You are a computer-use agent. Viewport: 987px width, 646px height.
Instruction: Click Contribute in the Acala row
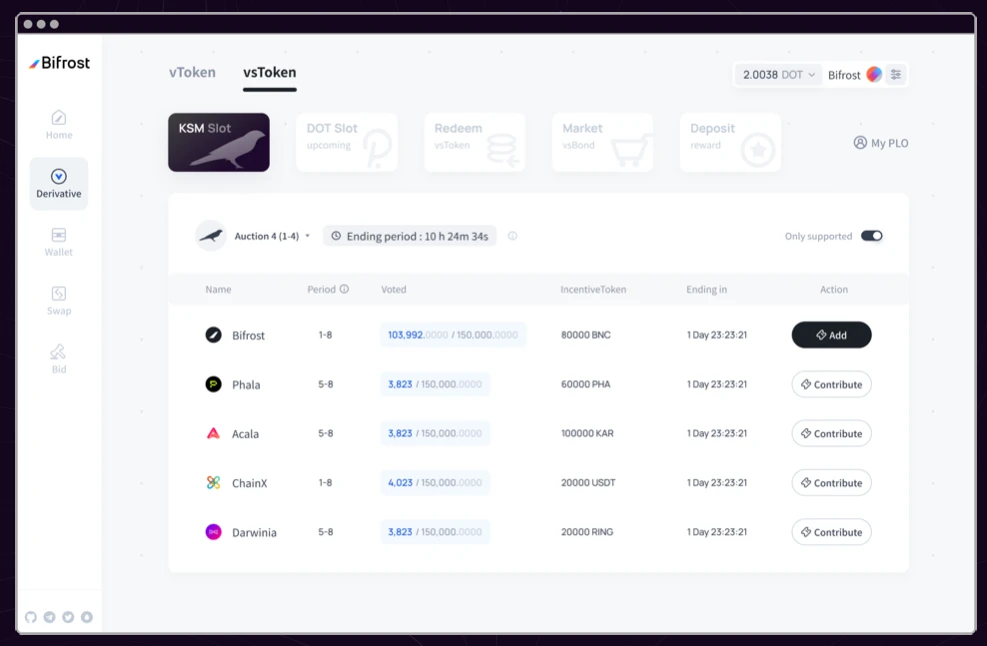[832, 433]
